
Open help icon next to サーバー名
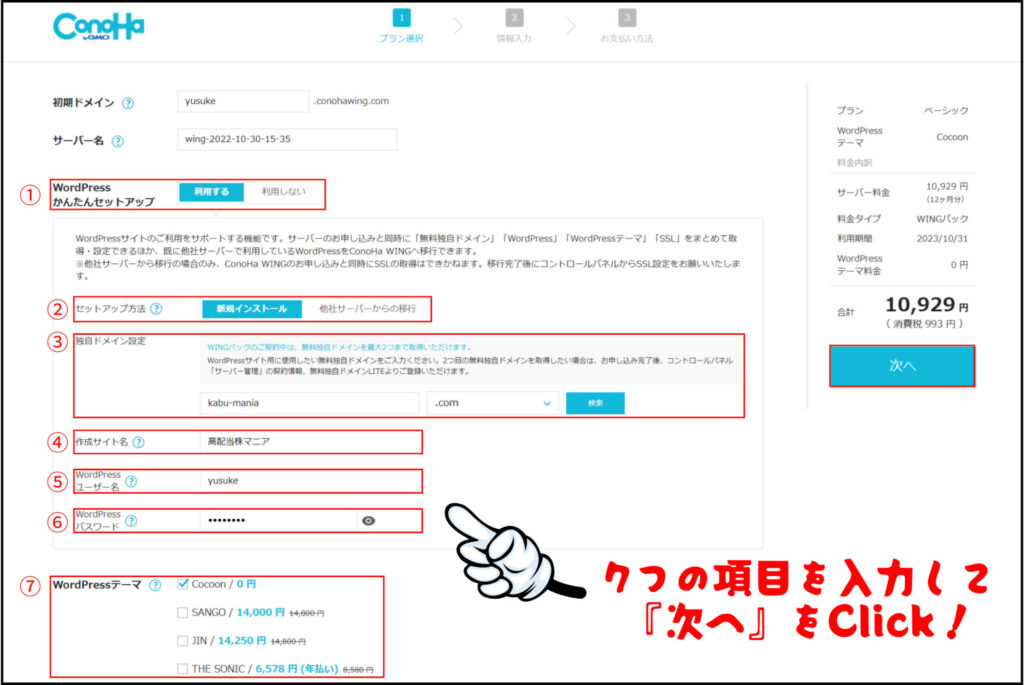pos(118,141)
